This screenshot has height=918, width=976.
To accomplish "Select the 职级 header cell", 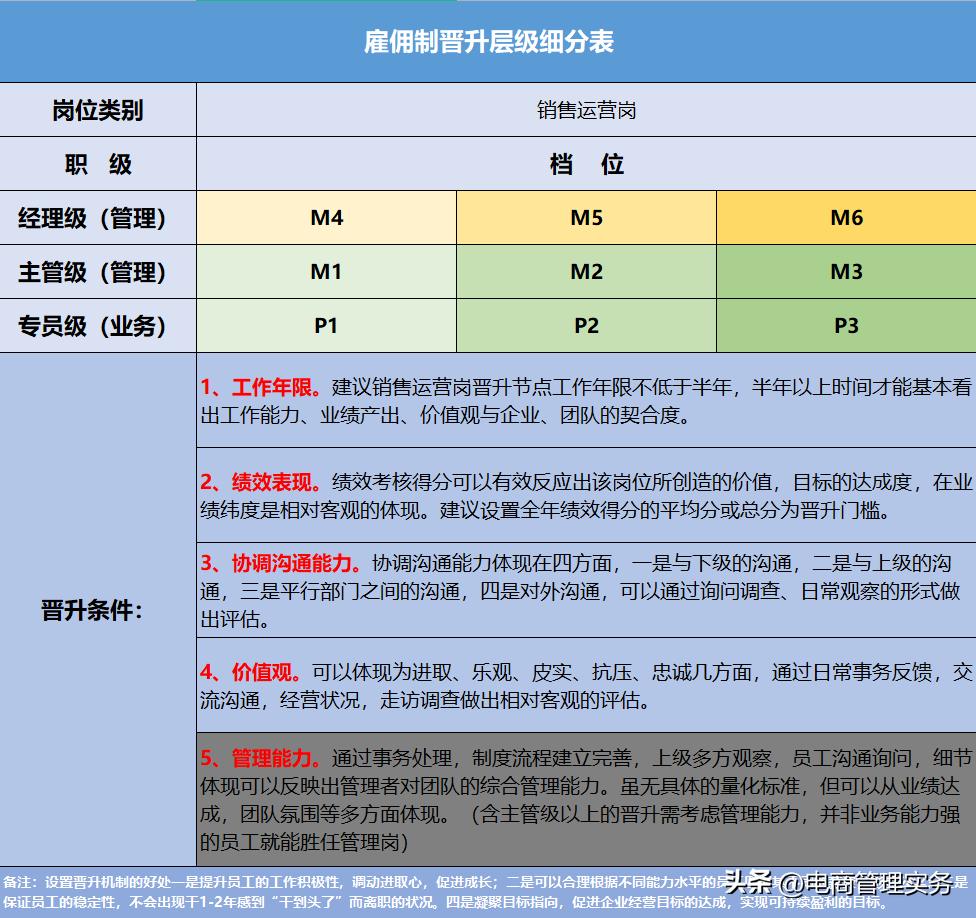I will pos(97,164).
